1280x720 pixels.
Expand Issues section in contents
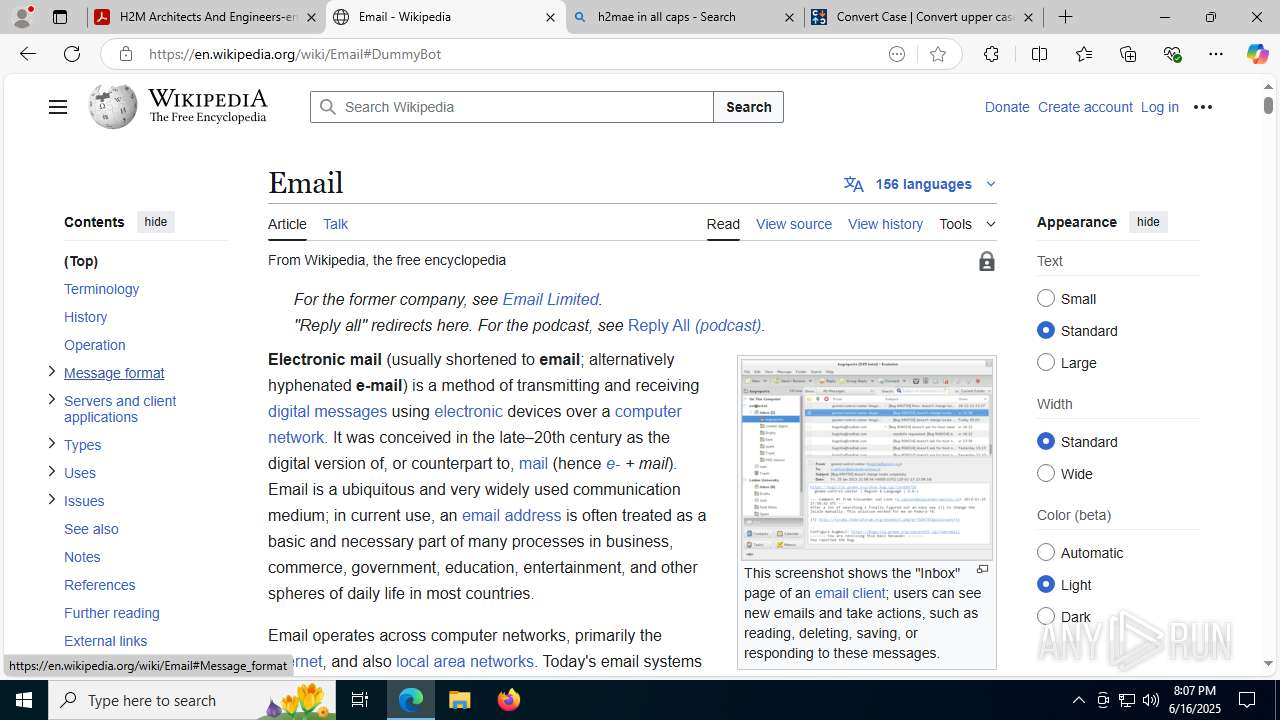click(x=51, y=499)
